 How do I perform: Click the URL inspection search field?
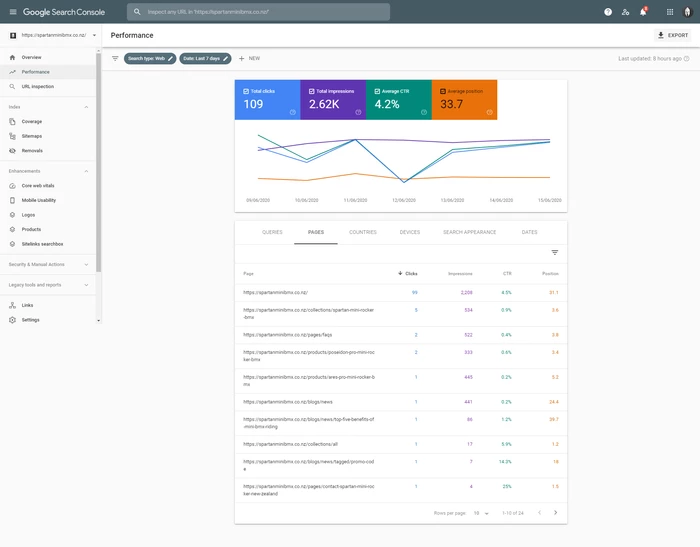click(x=258, y=12)
